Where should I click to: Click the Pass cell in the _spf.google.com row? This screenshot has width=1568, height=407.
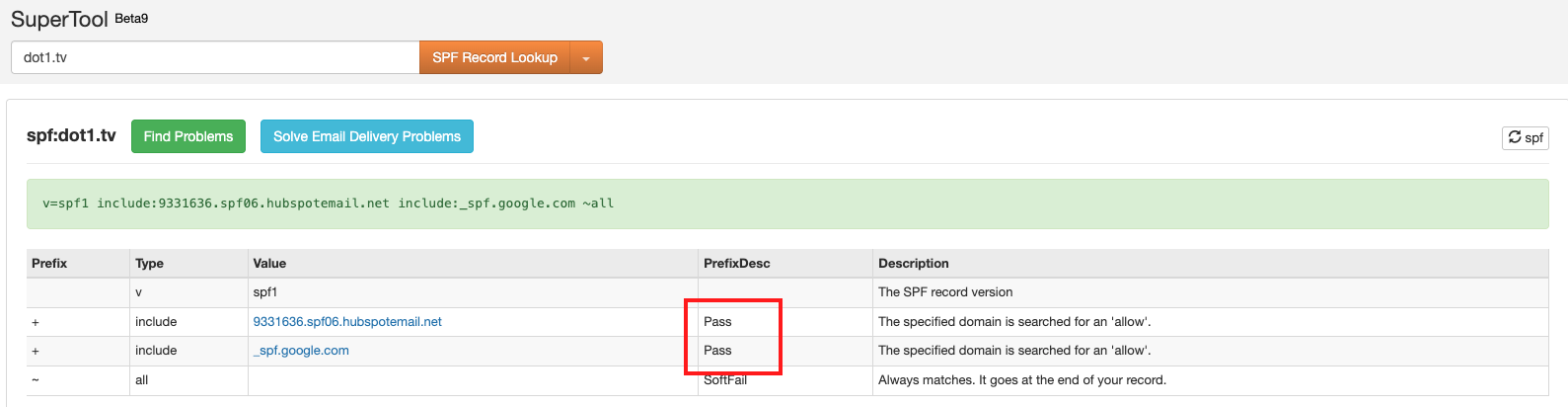[717, 351]
